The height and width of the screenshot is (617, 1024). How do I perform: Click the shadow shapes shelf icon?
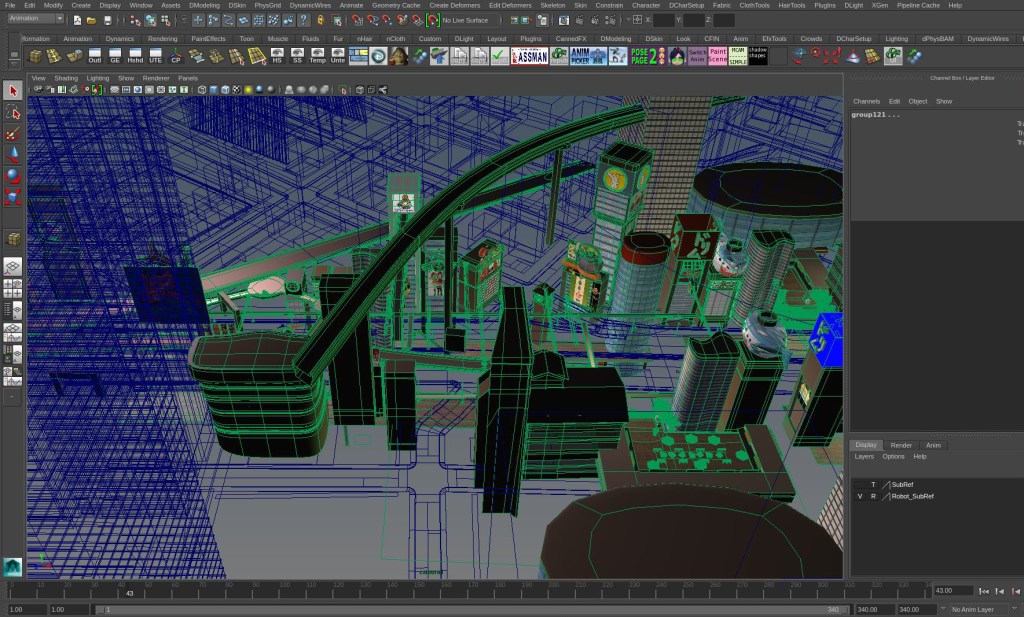click(x=758, y=56)
